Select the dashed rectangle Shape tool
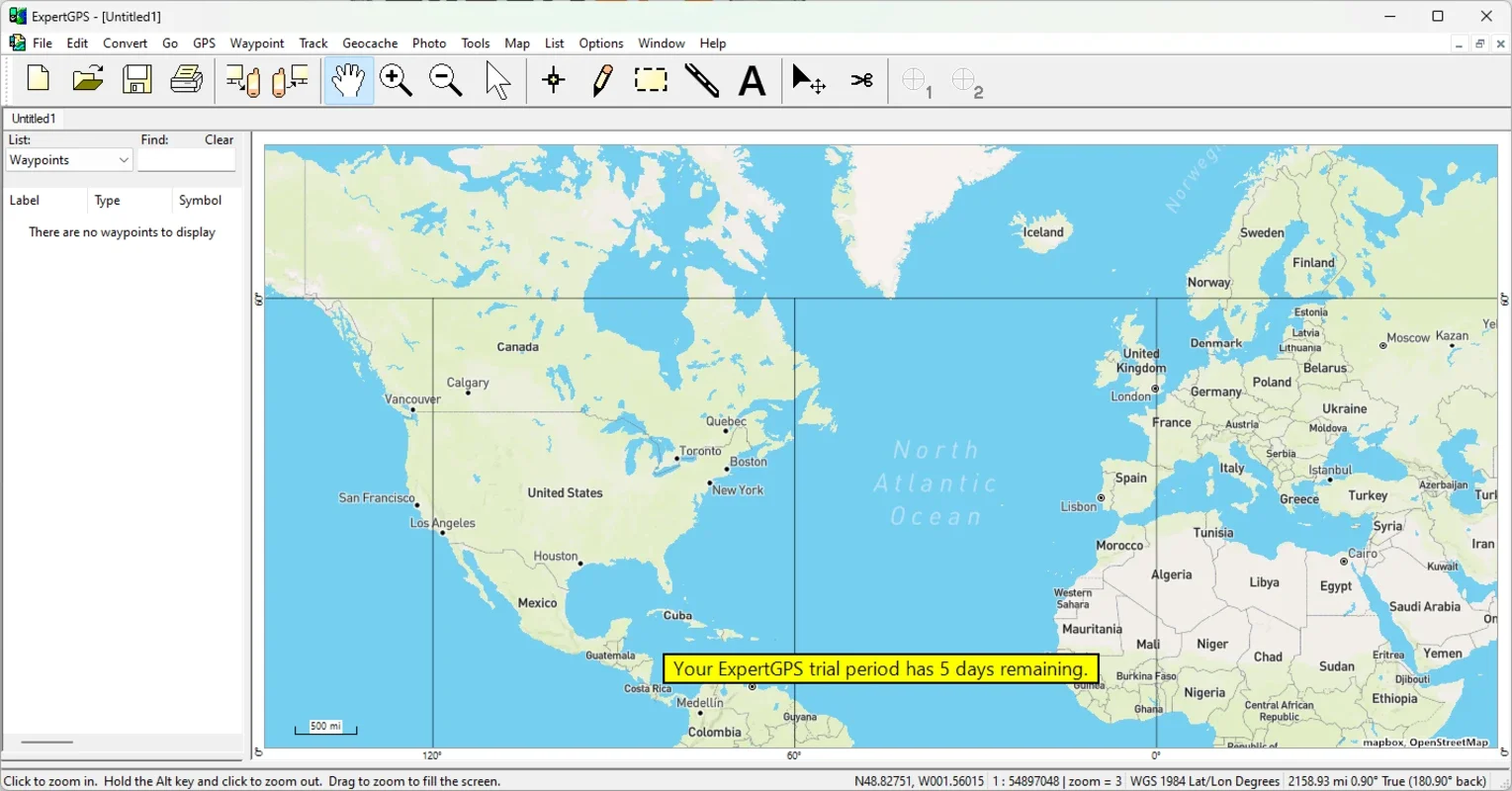The width and height of the screenshot is (1512, 791). click(x=651, y=80)
